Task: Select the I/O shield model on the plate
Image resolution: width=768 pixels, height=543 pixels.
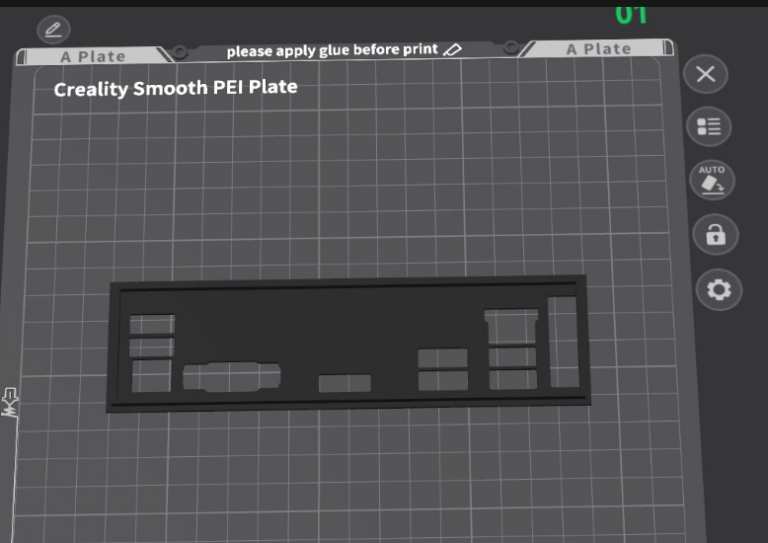Action: pyautogui.click(x=348, y=344)
